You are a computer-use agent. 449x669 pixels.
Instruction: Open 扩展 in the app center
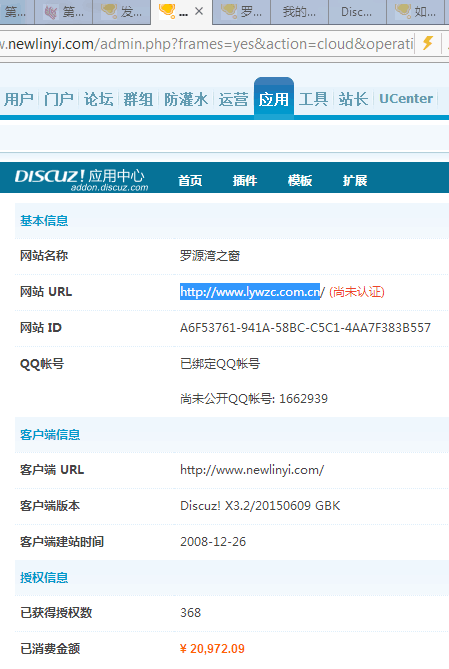(355, 180)
